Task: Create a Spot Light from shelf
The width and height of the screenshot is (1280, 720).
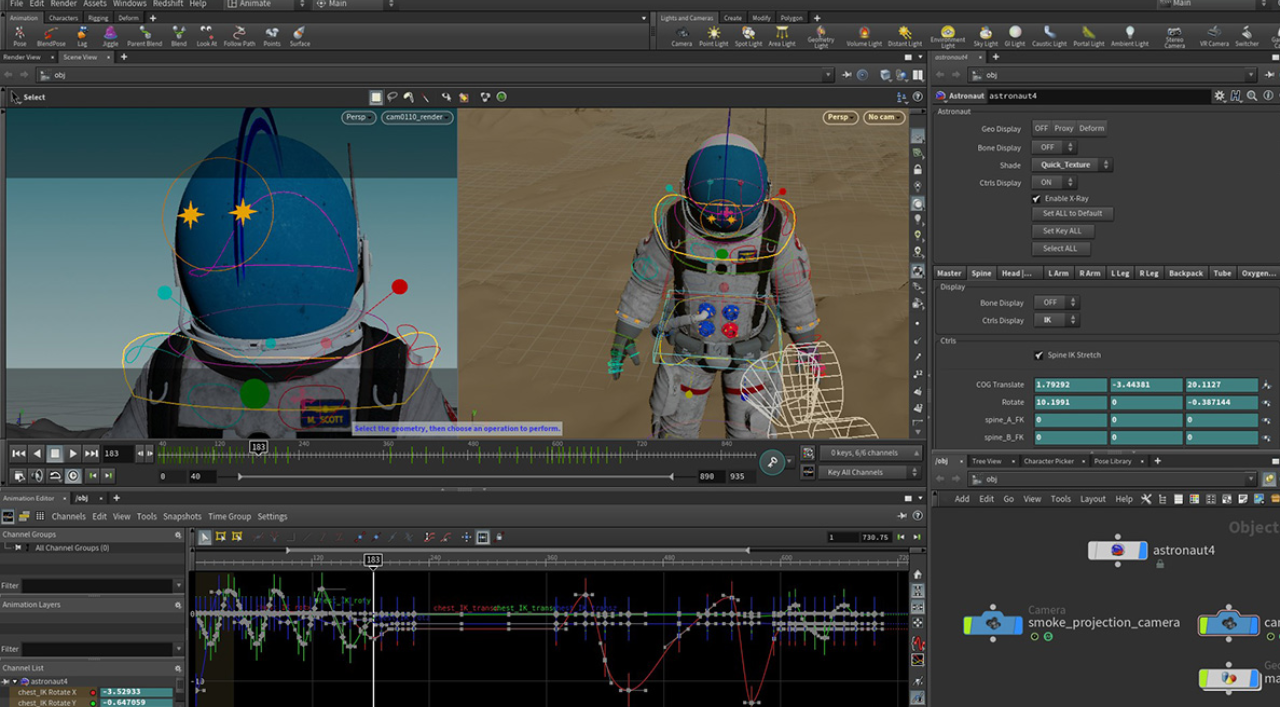Action: click(x=748, y=36)
